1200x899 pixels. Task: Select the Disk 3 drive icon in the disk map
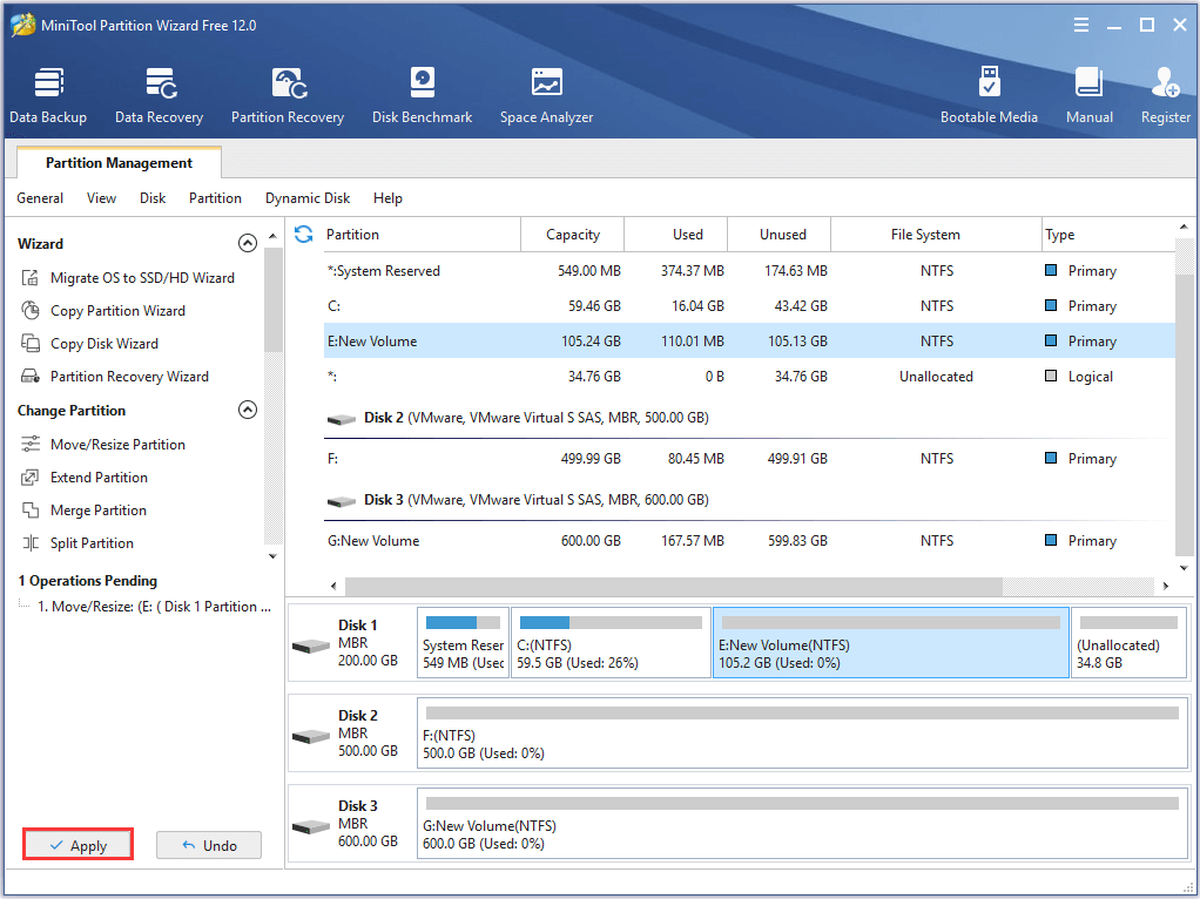(311, 827)
